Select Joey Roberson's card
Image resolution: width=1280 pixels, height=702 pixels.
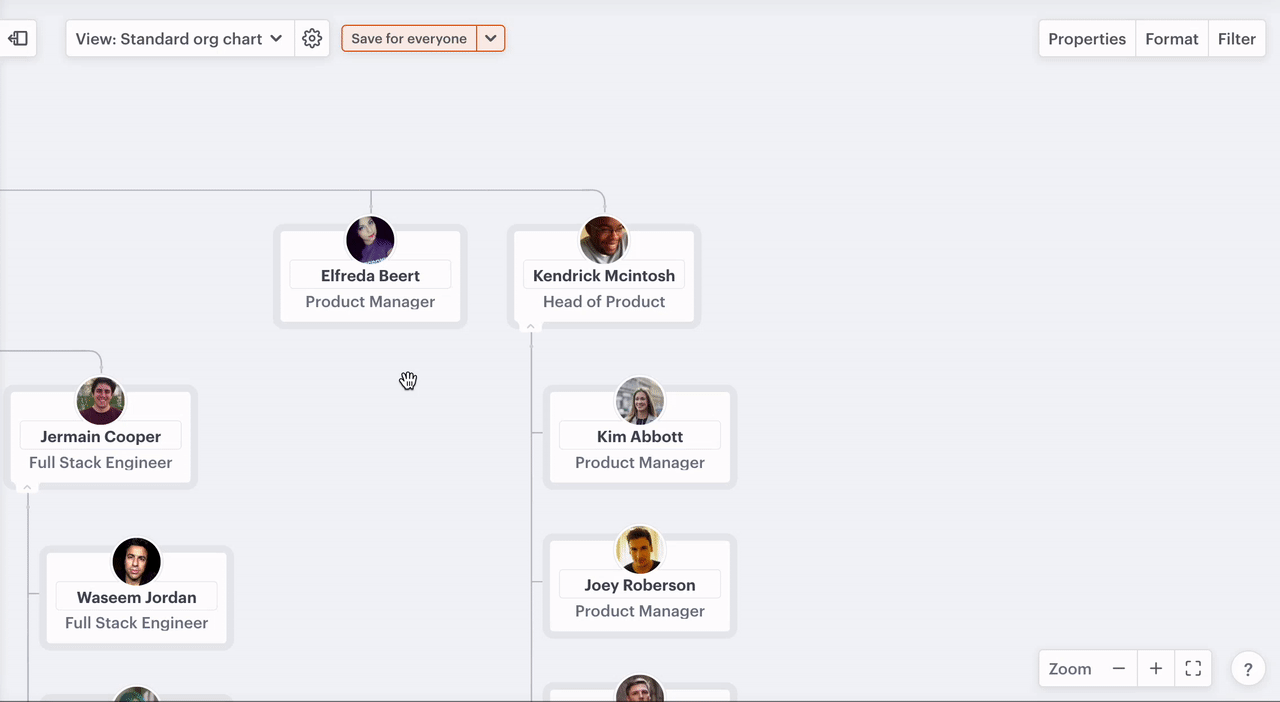click(640, 598)
